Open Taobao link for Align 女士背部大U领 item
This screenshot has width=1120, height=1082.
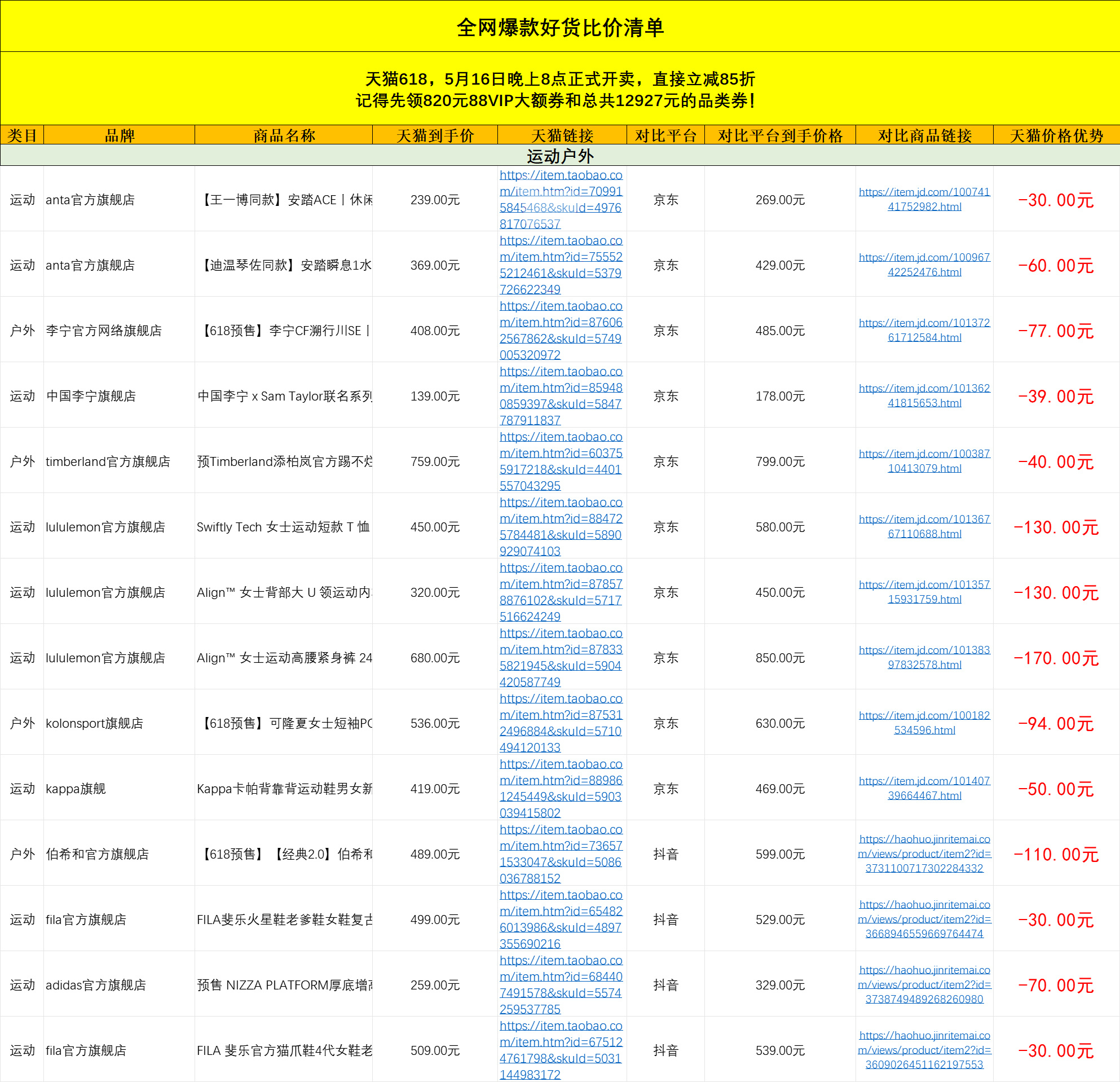pyautogui.click(x=561, y=592)
